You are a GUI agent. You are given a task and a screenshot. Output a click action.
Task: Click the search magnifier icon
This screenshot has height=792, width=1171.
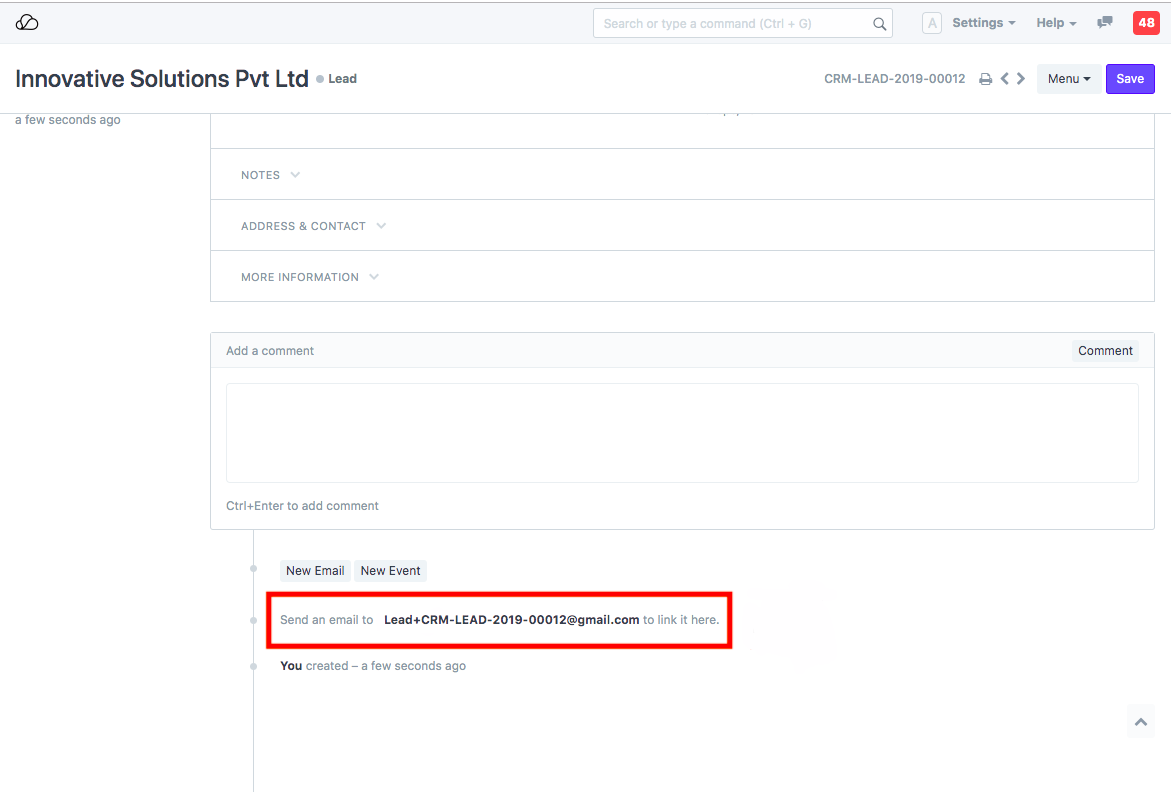(x=880, y=24)
